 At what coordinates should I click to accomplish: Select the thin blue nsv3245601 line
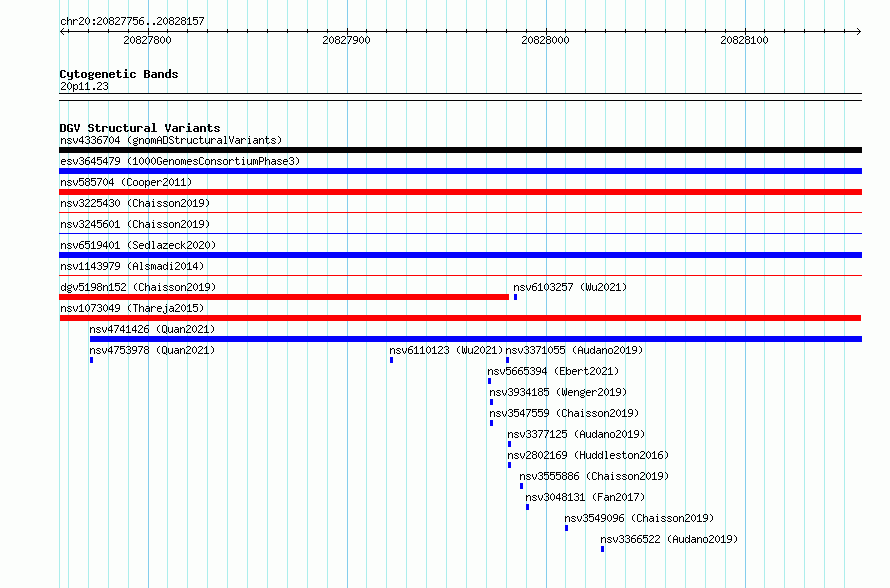pyautogui.click(x=460, y=233)
